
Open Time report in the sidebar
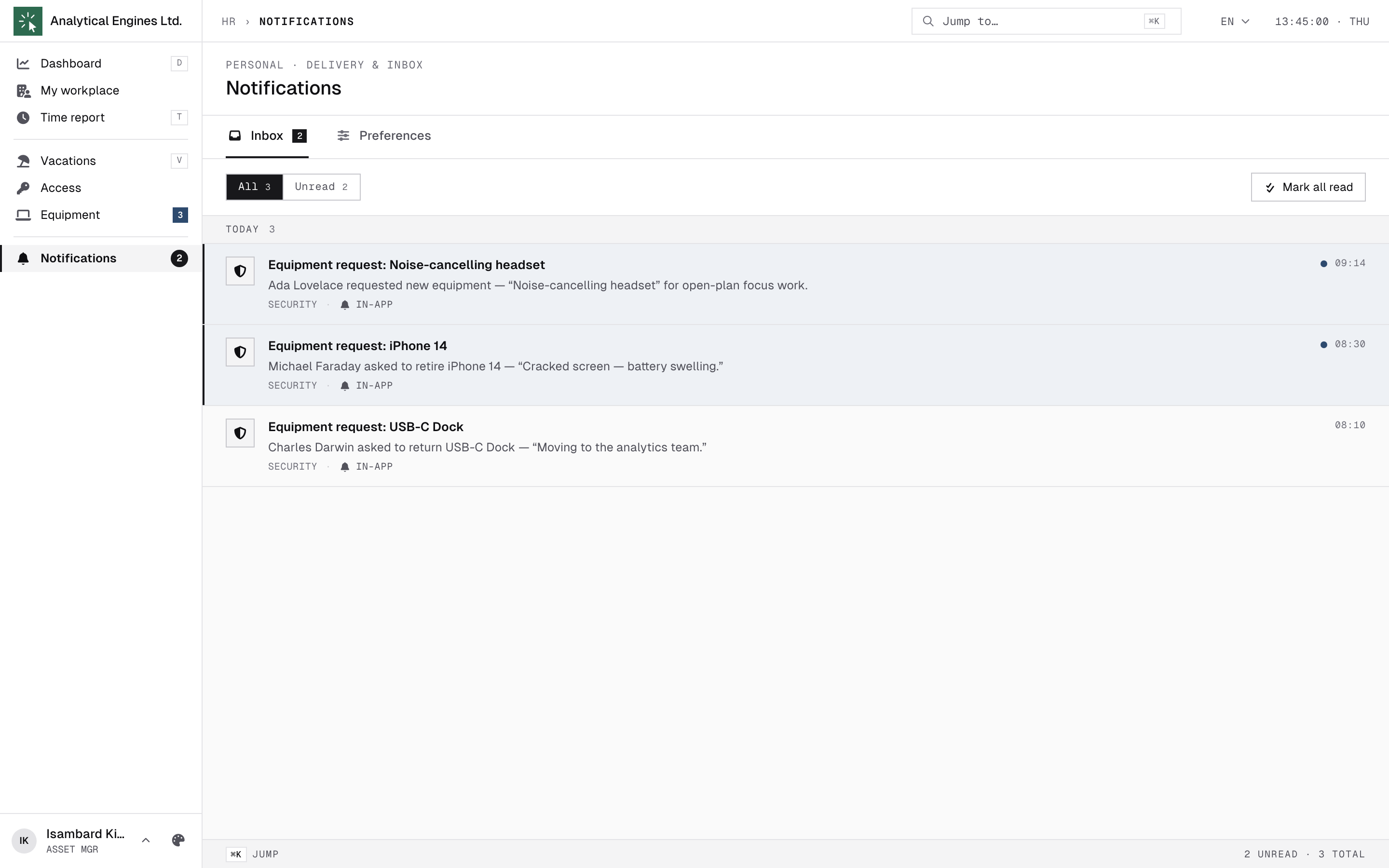click(x=101, y=118)
